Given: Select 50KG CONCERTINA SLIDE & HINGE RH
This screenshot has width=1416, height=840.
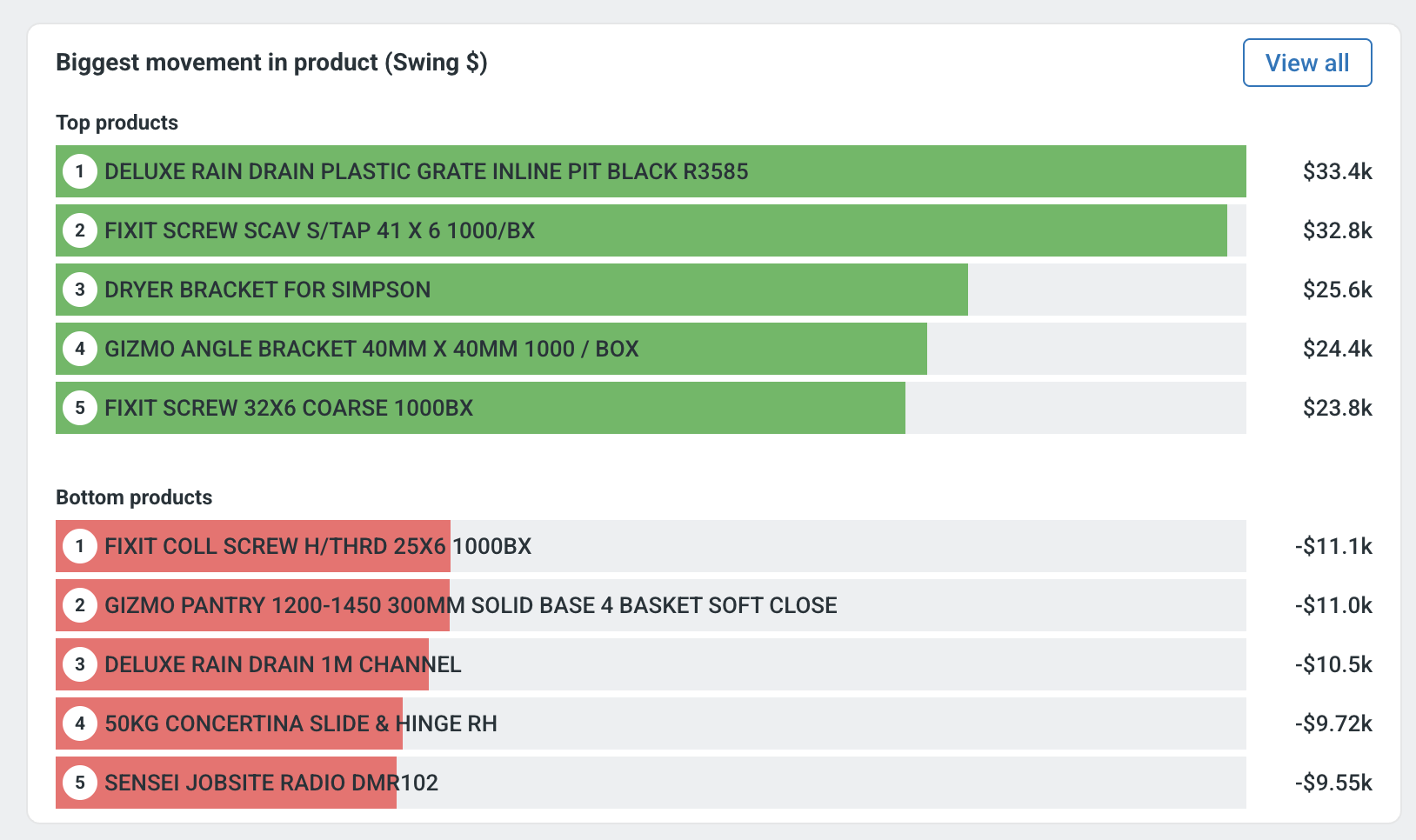Looking at the screenshot, I should coord(301,723).
